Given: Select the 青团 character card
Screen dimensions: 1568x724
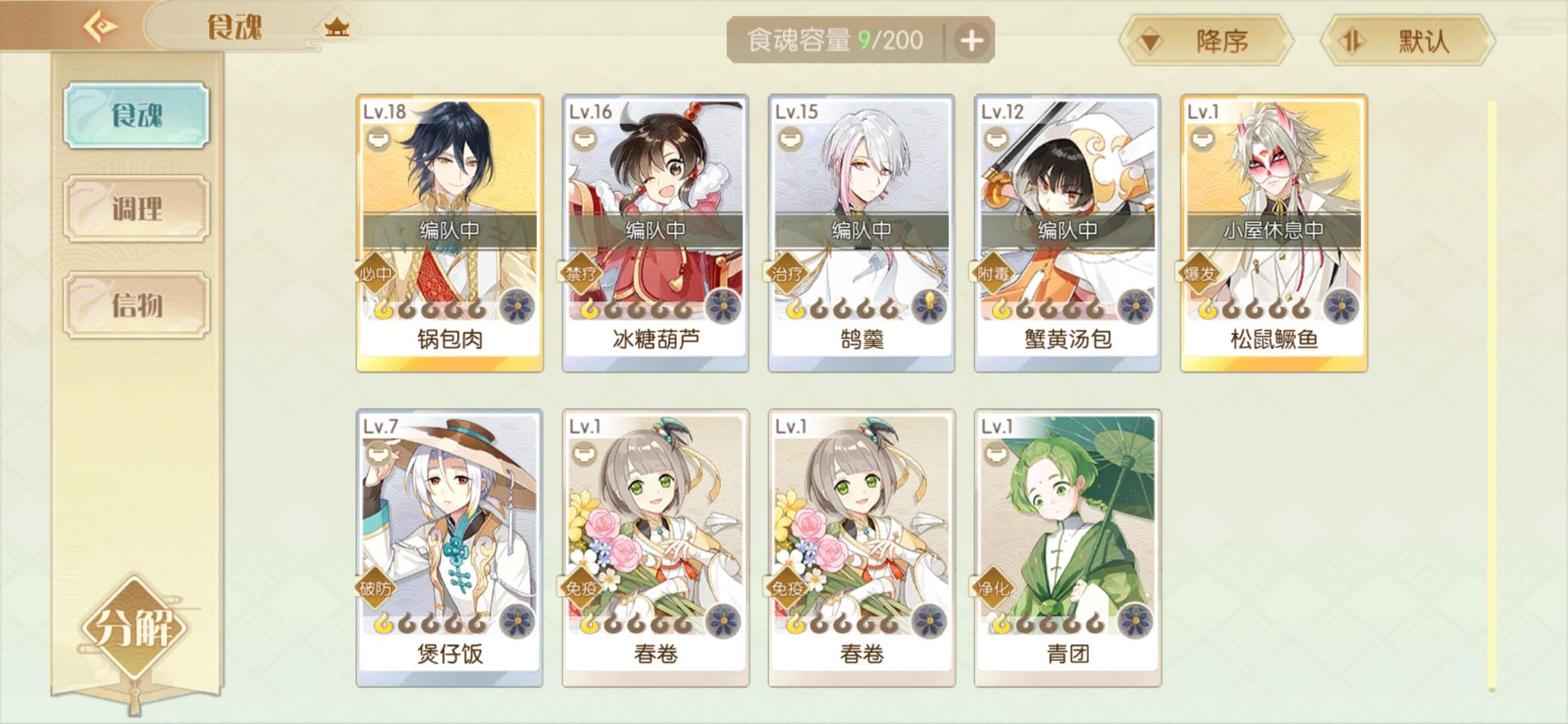Looking at the screenshot, I should point(1067,548).
